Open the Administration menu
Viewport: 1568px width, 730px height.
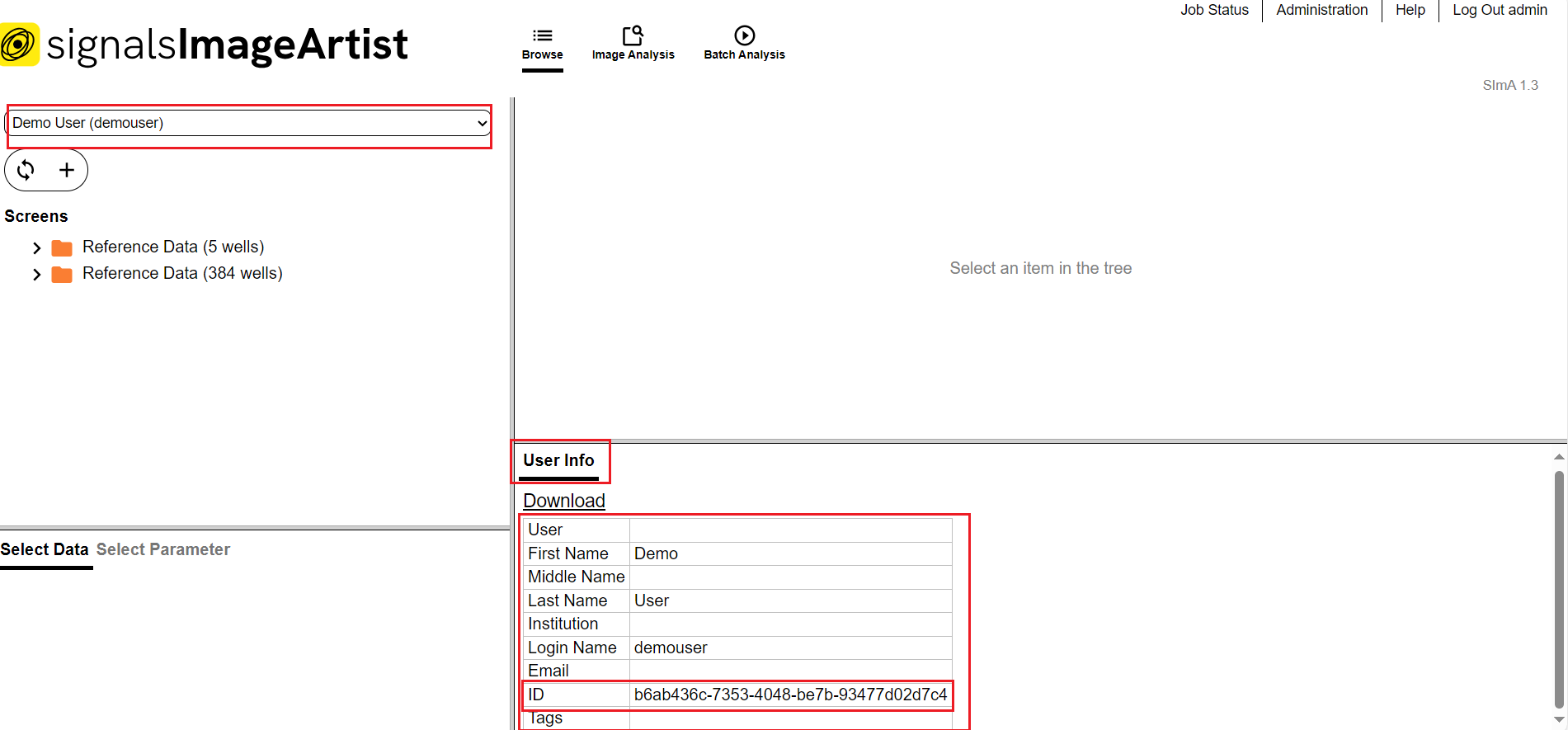point(1321,10)
